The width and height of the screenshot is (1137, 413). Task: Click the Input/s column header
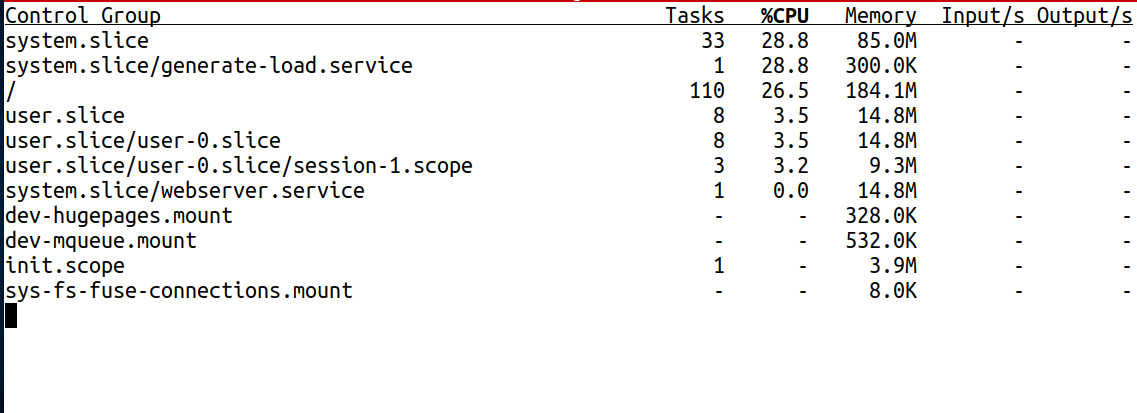(x=983, y=16)
